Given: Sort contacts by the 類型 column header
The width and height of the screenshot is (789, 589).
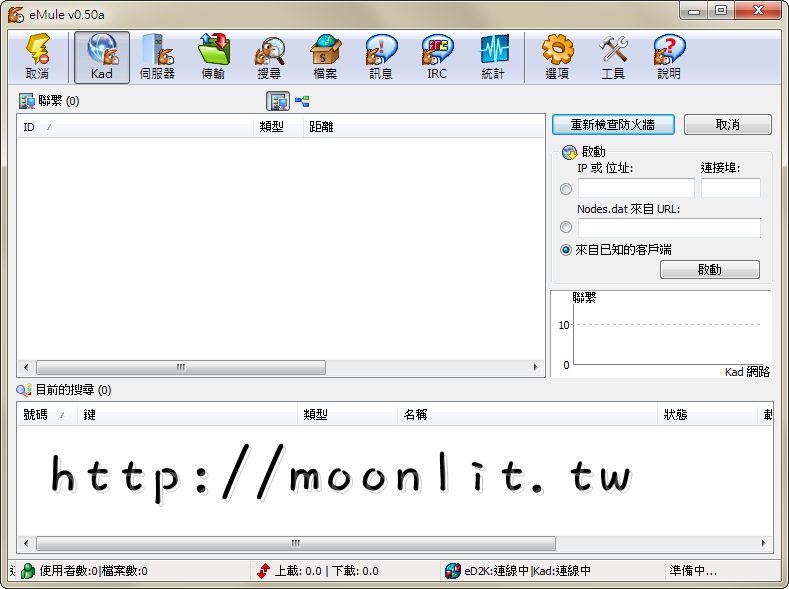Looking at the screenshot, I should tap(271, 127).
